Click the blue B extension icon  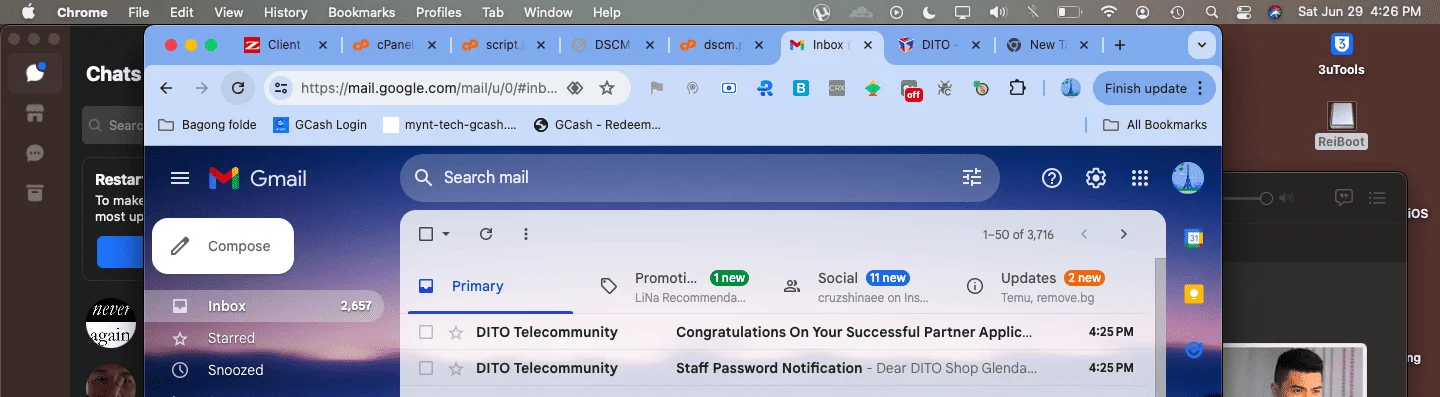[801, 88]
